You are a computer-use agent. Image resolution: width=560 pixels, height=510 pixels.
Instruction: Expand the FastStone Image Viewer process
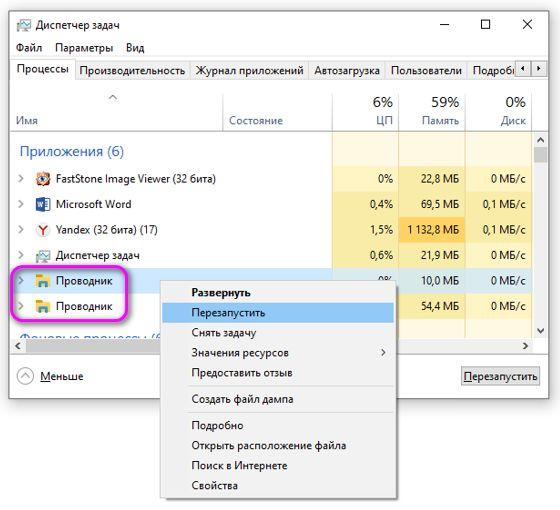tap(21, 178)
